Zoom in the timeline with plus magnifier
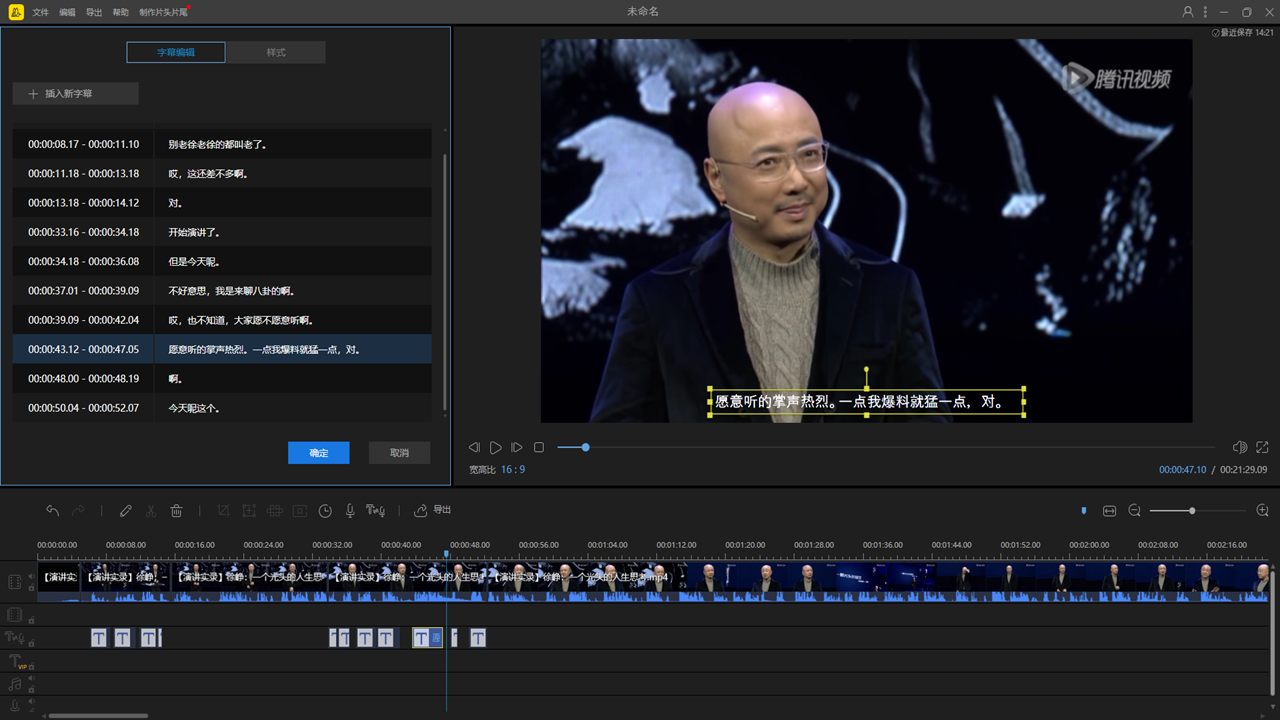The width and height of the screenshot is (1280, 720). click(1262, 511)
